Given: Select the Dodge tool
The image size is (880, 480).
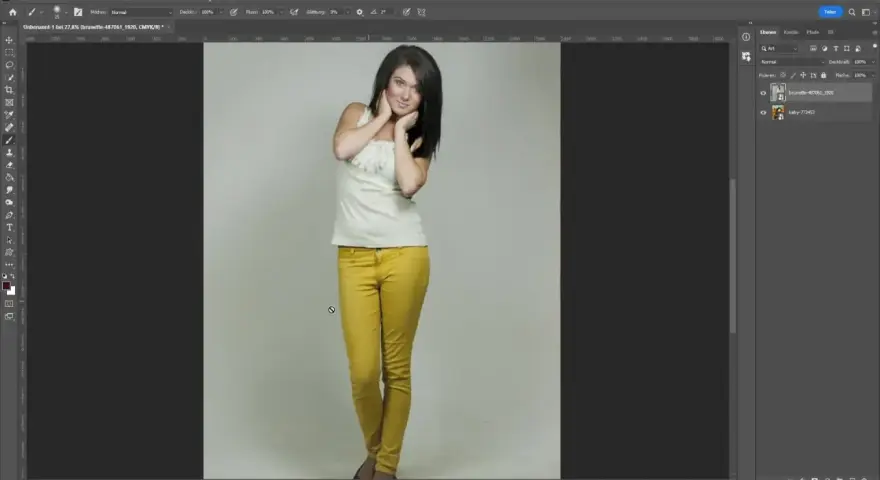Looking at the screenshot, I should [9, 203].
